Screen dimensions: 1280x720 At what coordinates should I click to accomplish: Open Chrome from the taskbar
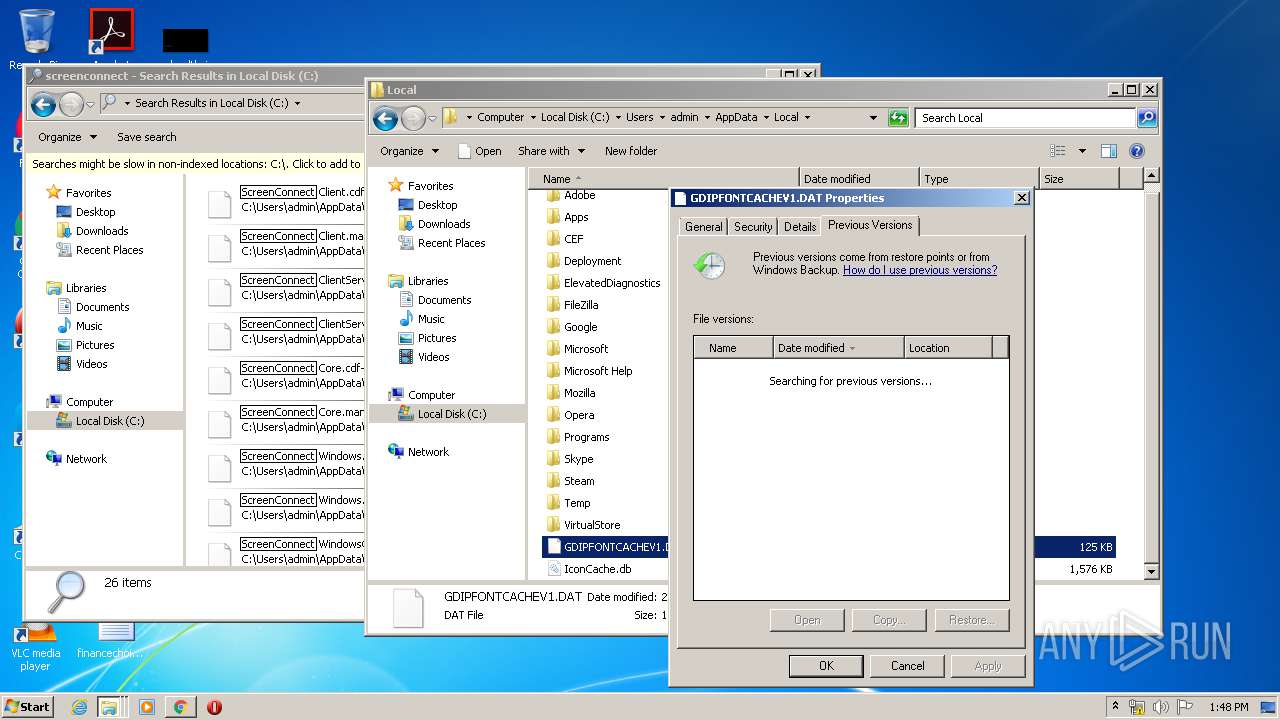180,707
